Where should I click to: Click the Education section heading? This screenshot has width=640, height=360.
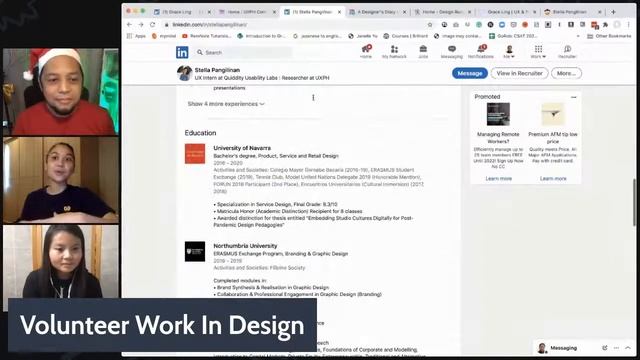tap(200, 133)
